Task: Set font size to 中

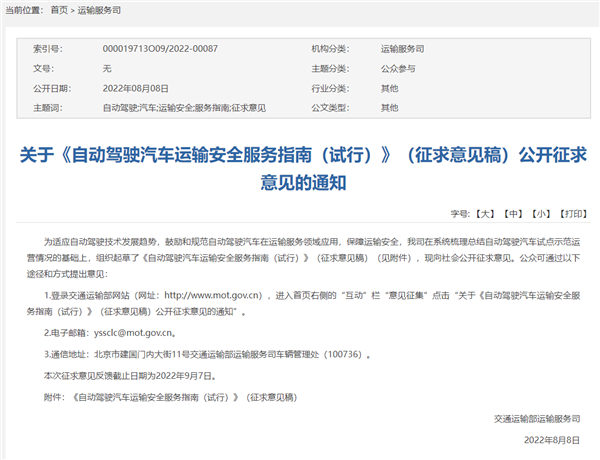Action: tap(513, 214)
